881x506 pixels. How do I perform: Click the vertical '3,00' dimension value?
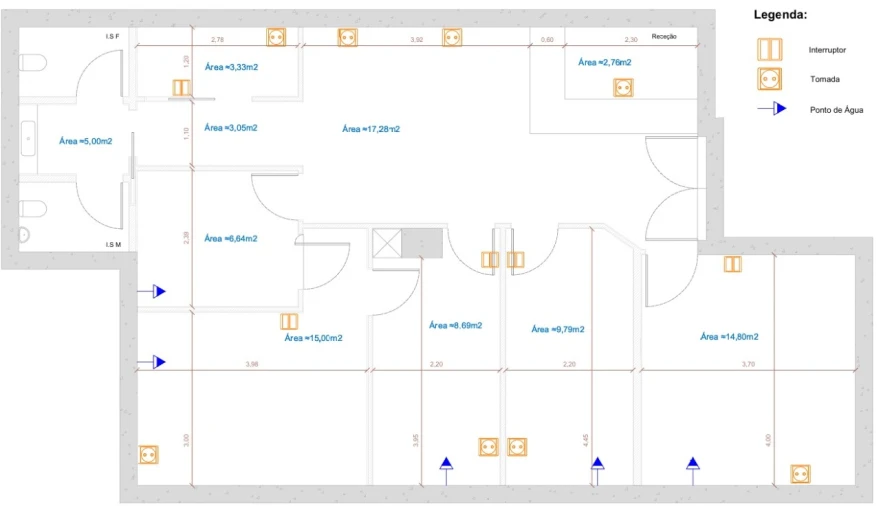click(x=187, y=440)
